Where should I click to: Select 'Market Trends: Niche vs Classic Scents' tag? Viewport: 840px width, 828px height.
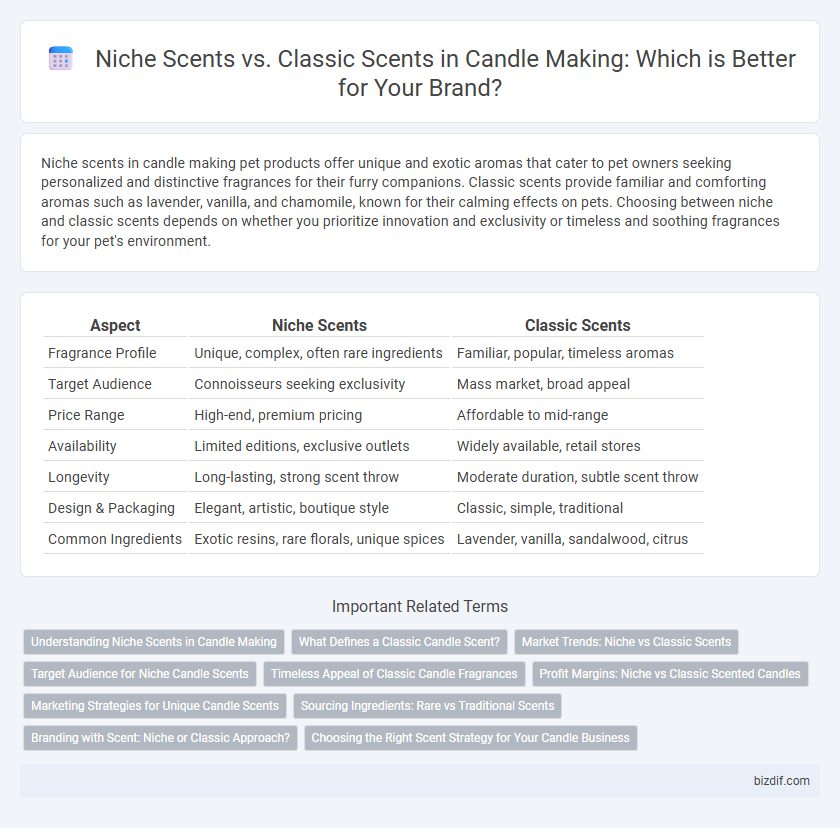[x=626, y=642]
